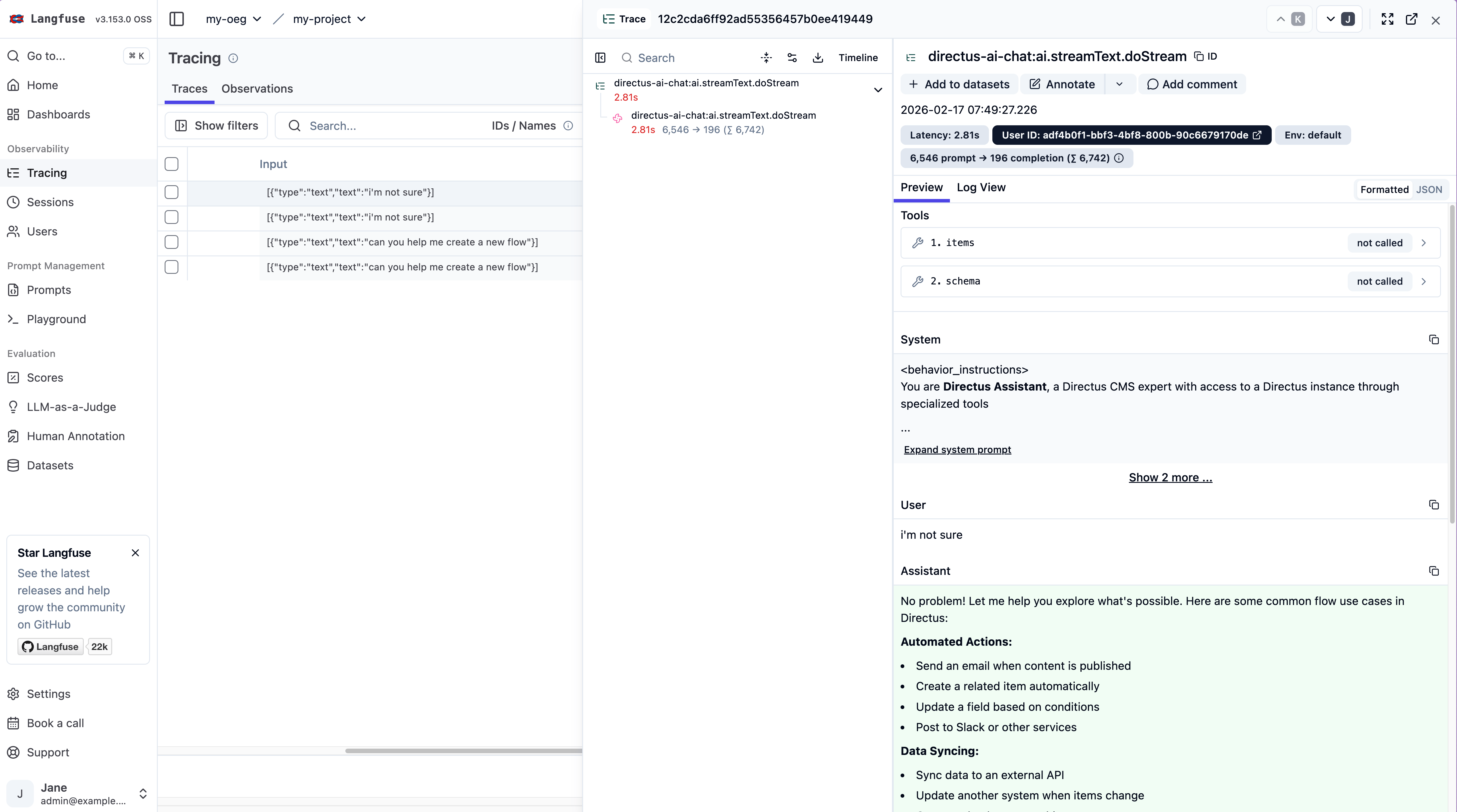Open trace download options icon
The height and width of the screenshot is (812, 1457).
pyautogui.click(x=817, y=57)
